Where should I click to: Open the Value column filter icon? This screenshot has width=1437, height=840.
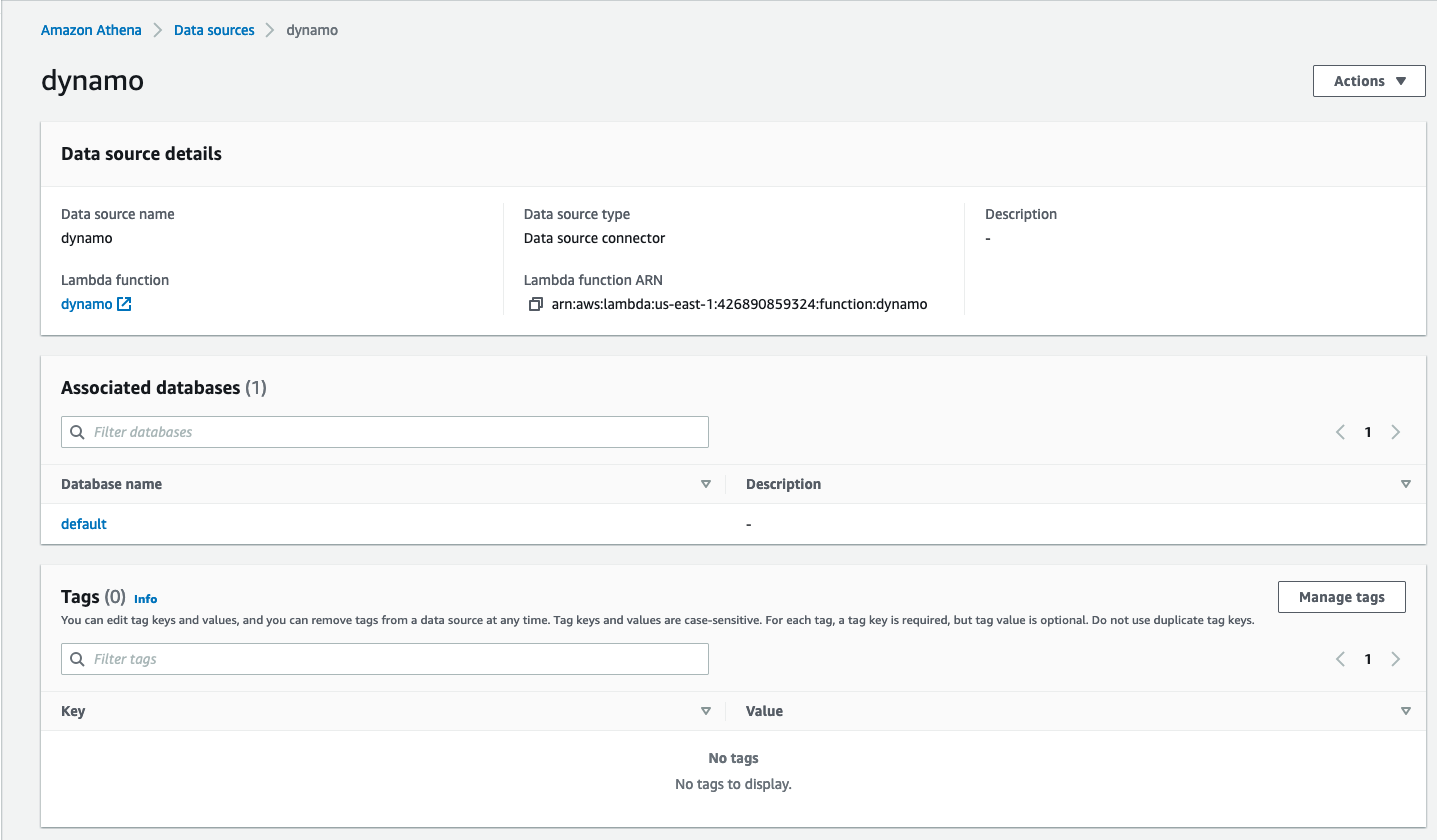point(1406,711)
